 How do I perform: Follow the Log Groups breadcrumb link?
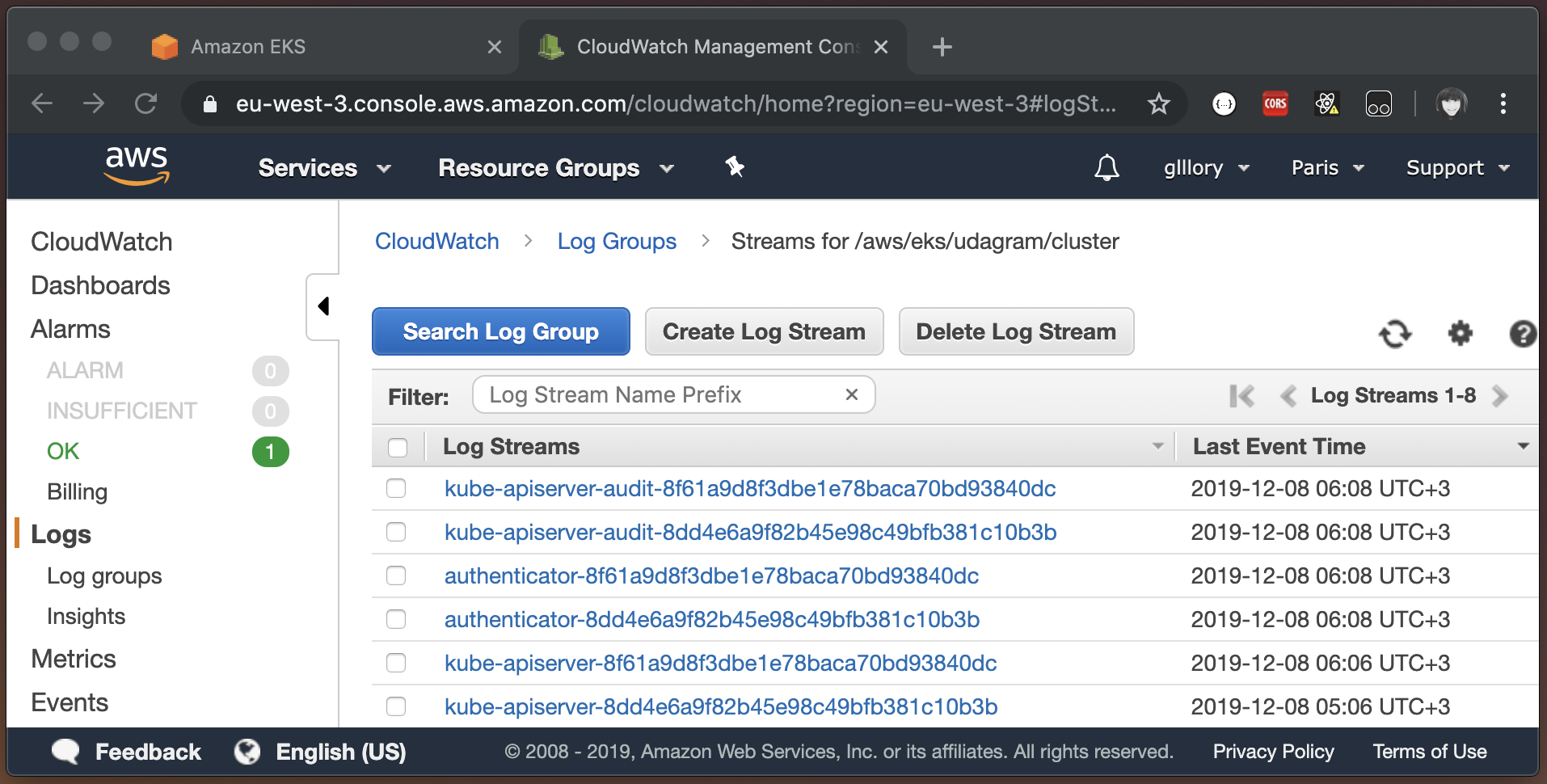[617, 242]
